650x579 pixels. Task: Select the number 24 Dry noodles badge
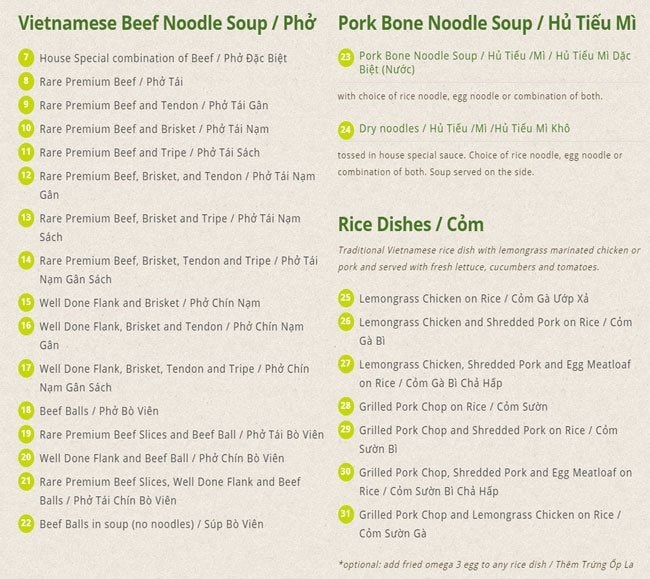click(346, 129)
